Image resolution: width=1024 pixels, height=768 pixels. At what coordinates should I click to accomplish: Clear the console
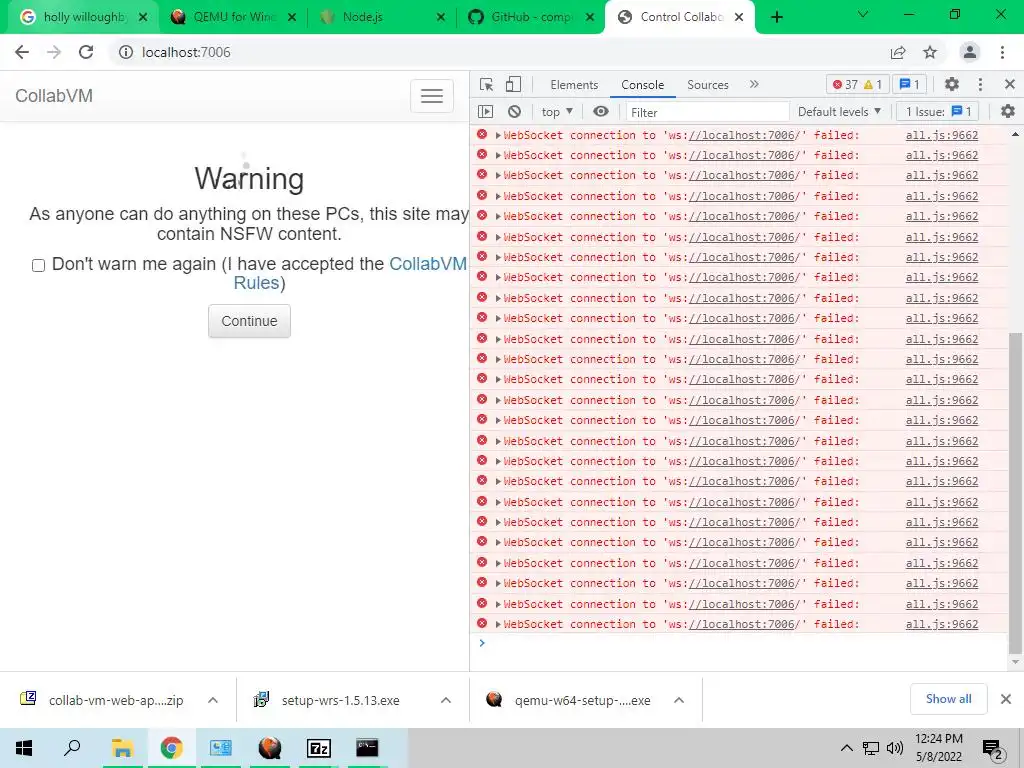pyautogui.click(x=515, y=112)
